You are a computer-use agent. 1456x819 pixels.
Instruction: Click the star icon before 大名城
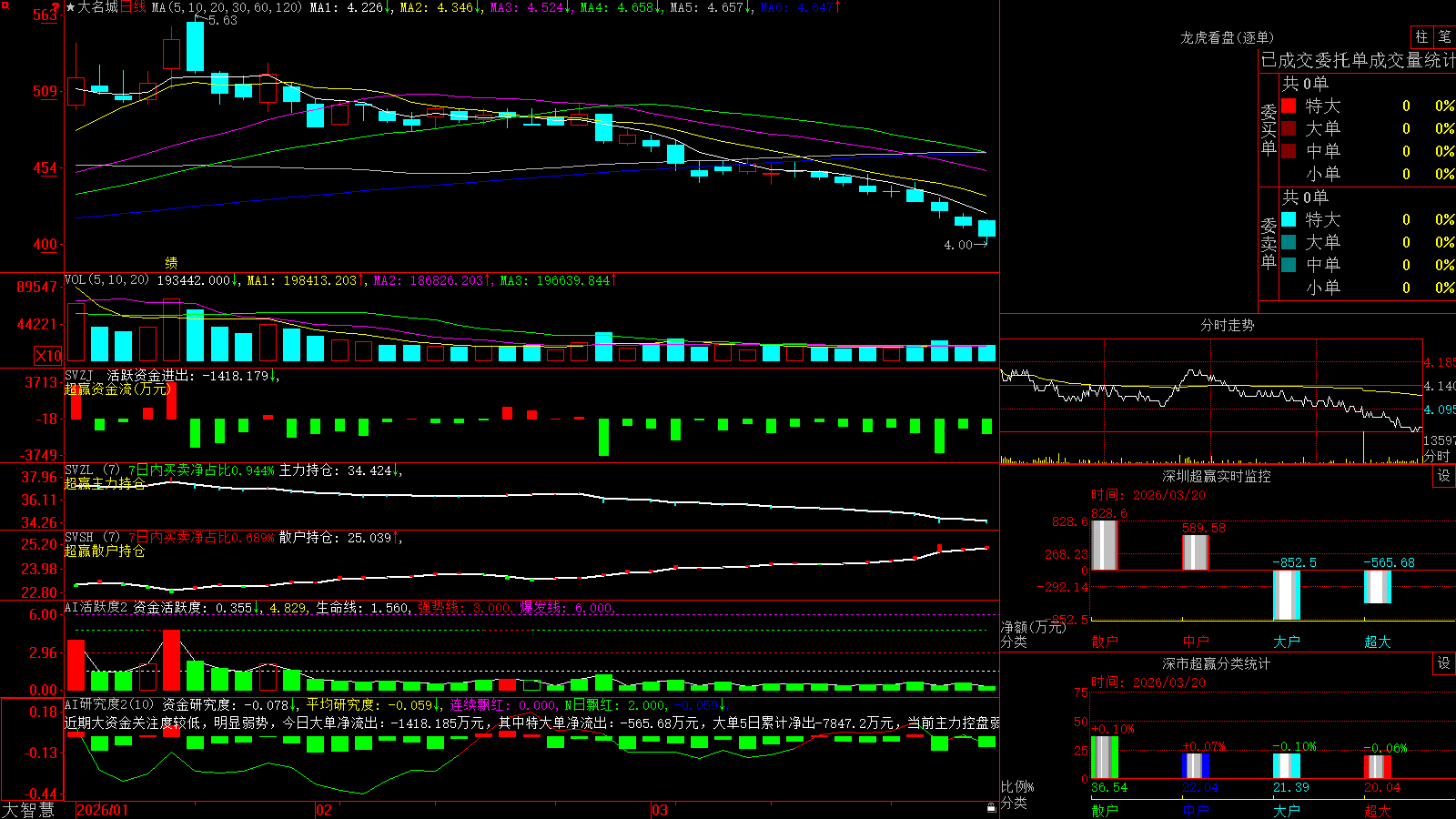[71, 7]
